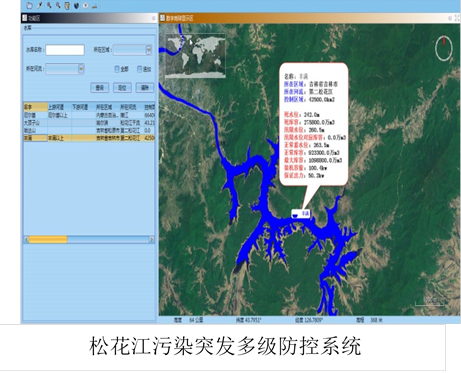Click the compass ring on the map
The height and width of the screenshot is (373, 461).
(444, 48)
